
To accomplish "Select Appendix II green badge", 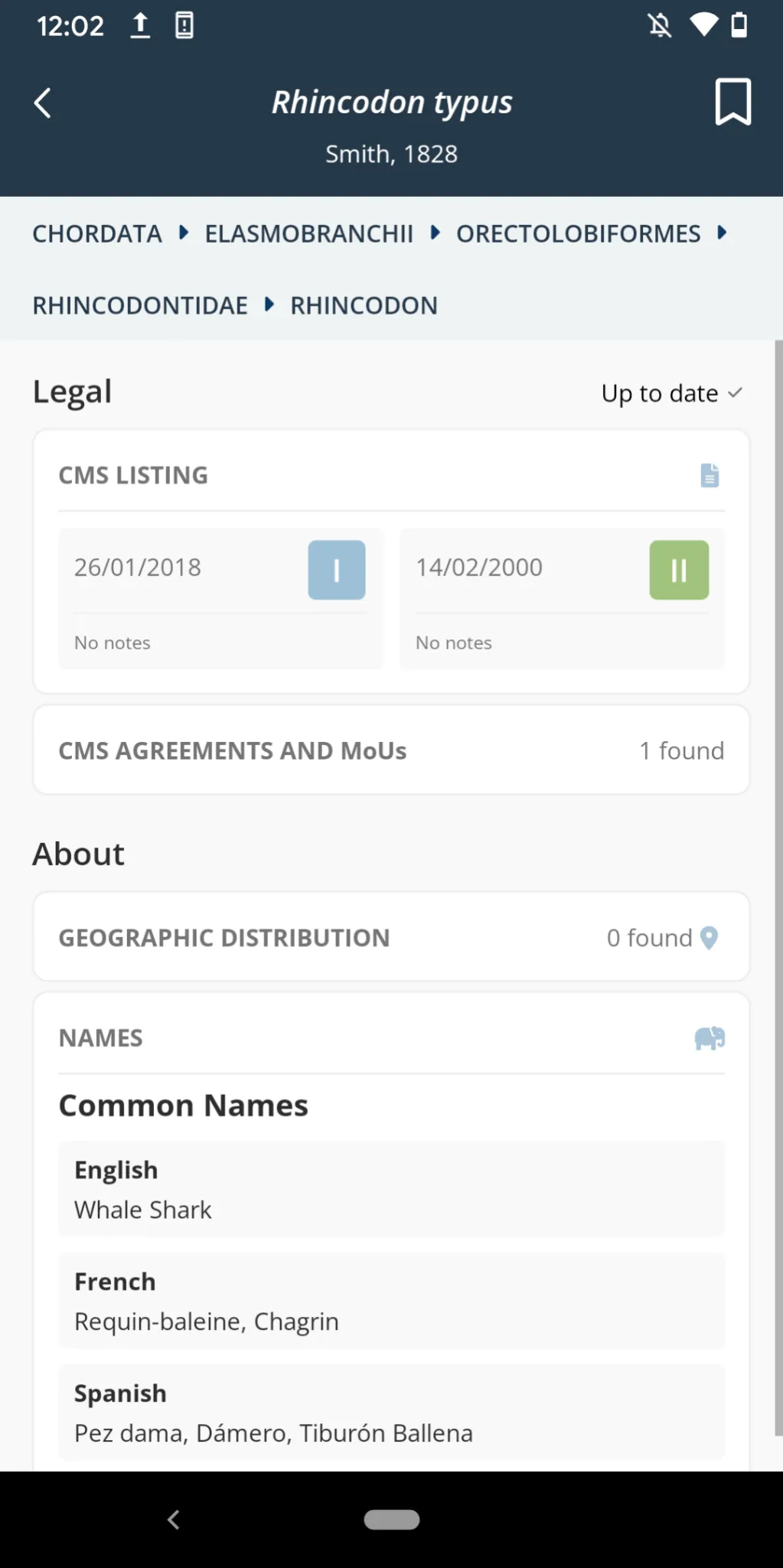I will [679, 570].
